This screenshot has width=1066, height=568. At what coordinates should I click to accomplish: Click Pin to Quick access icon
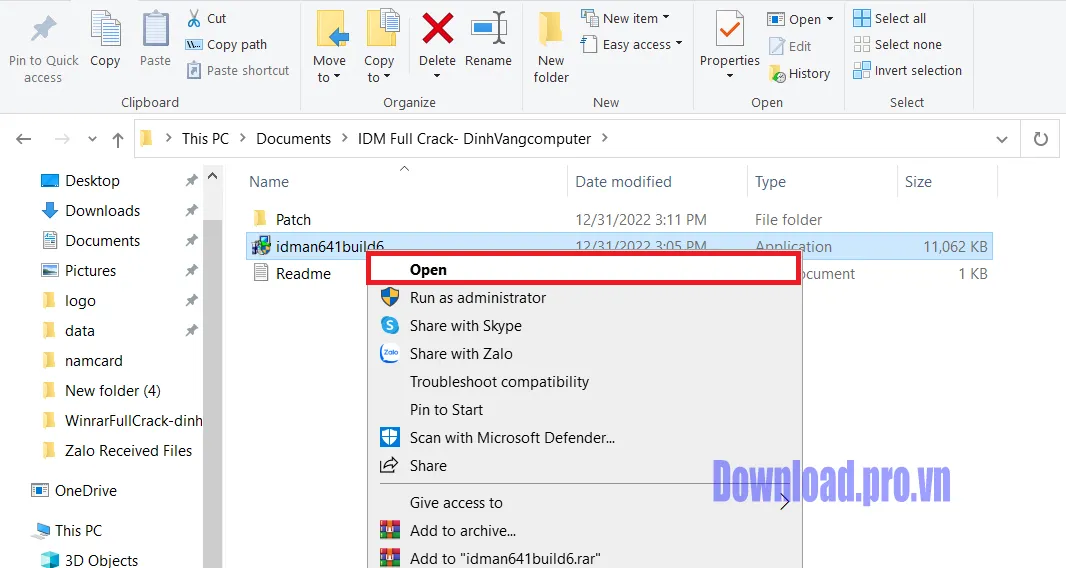[43, 30]
